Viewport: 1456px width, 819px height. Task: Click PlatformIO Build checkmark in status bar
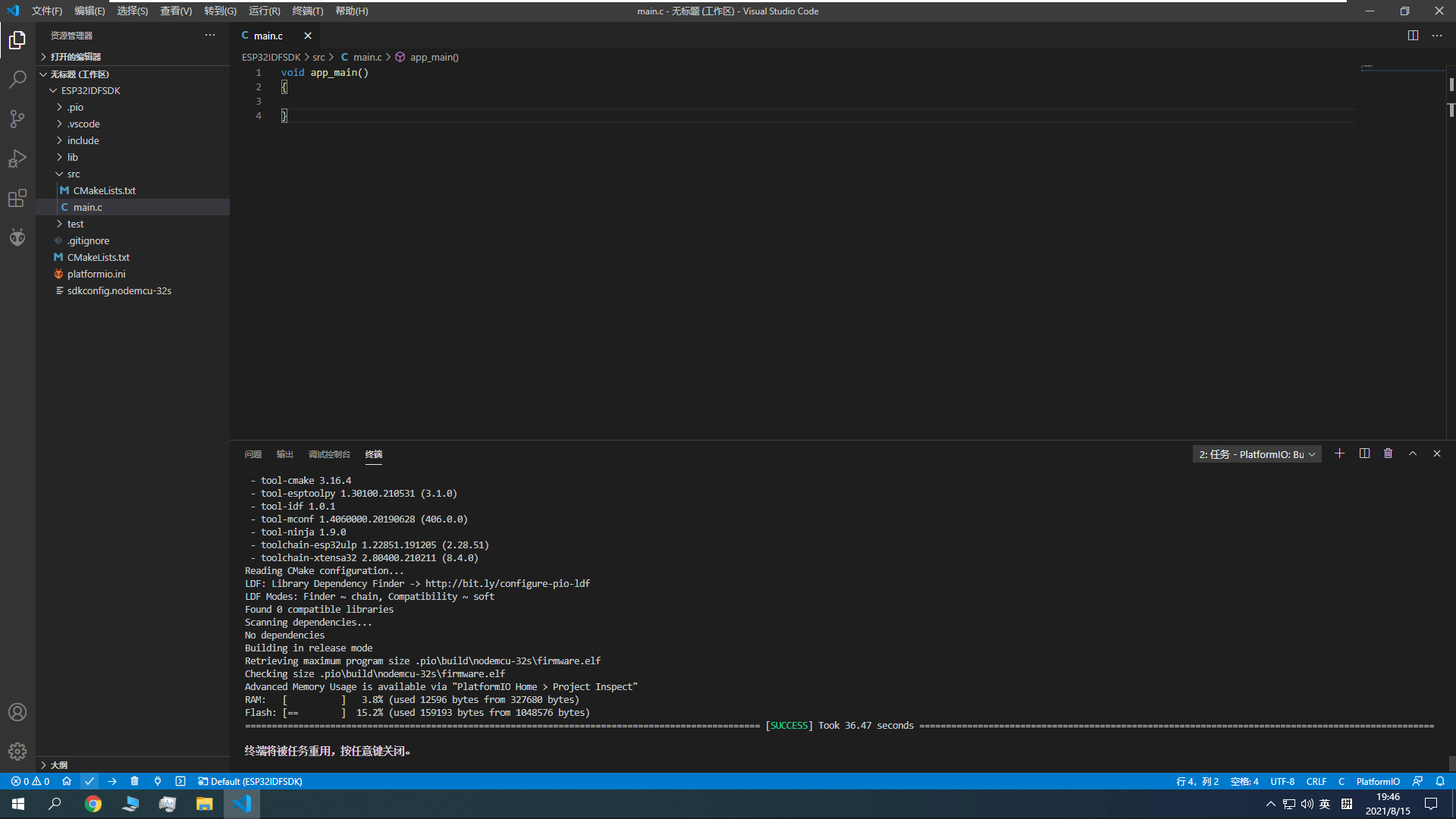coord(89,781)
